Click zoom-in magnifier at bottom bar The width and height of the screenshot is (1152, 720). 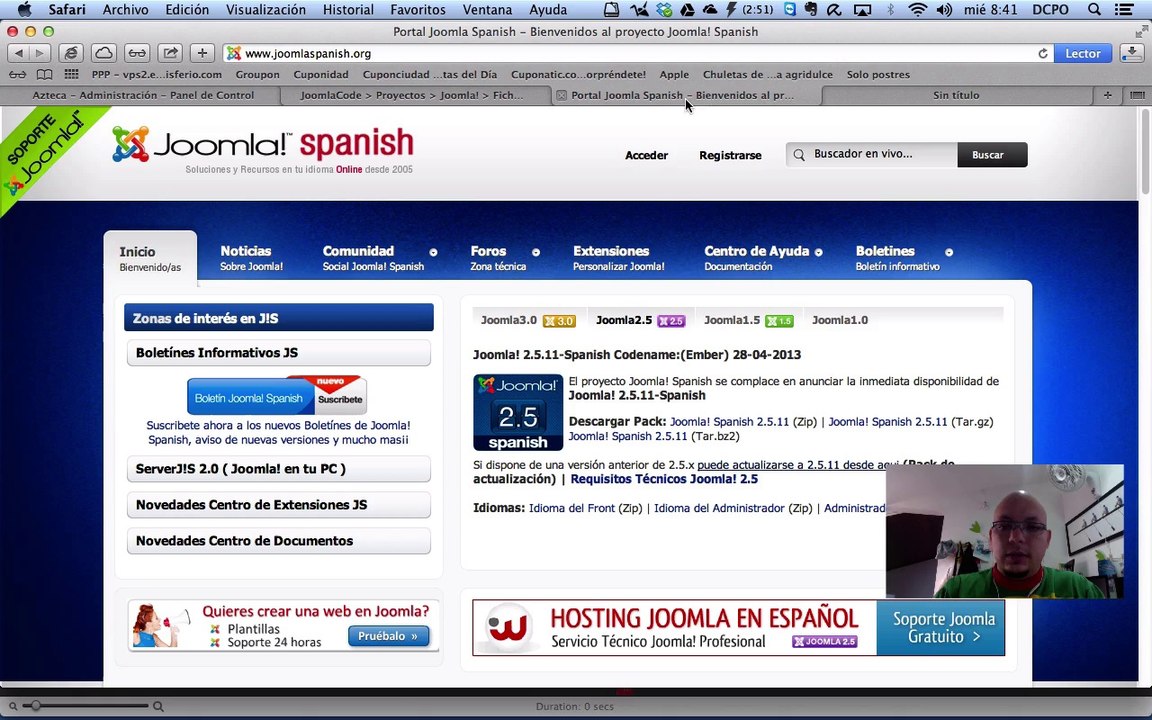point(158,707)
